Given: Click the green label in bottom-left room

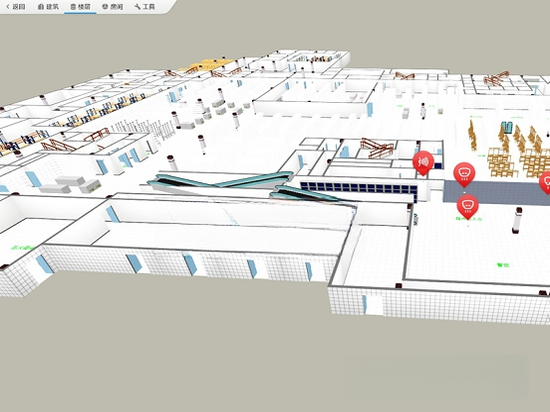Looking at the screenshot, I should point(22,248).
